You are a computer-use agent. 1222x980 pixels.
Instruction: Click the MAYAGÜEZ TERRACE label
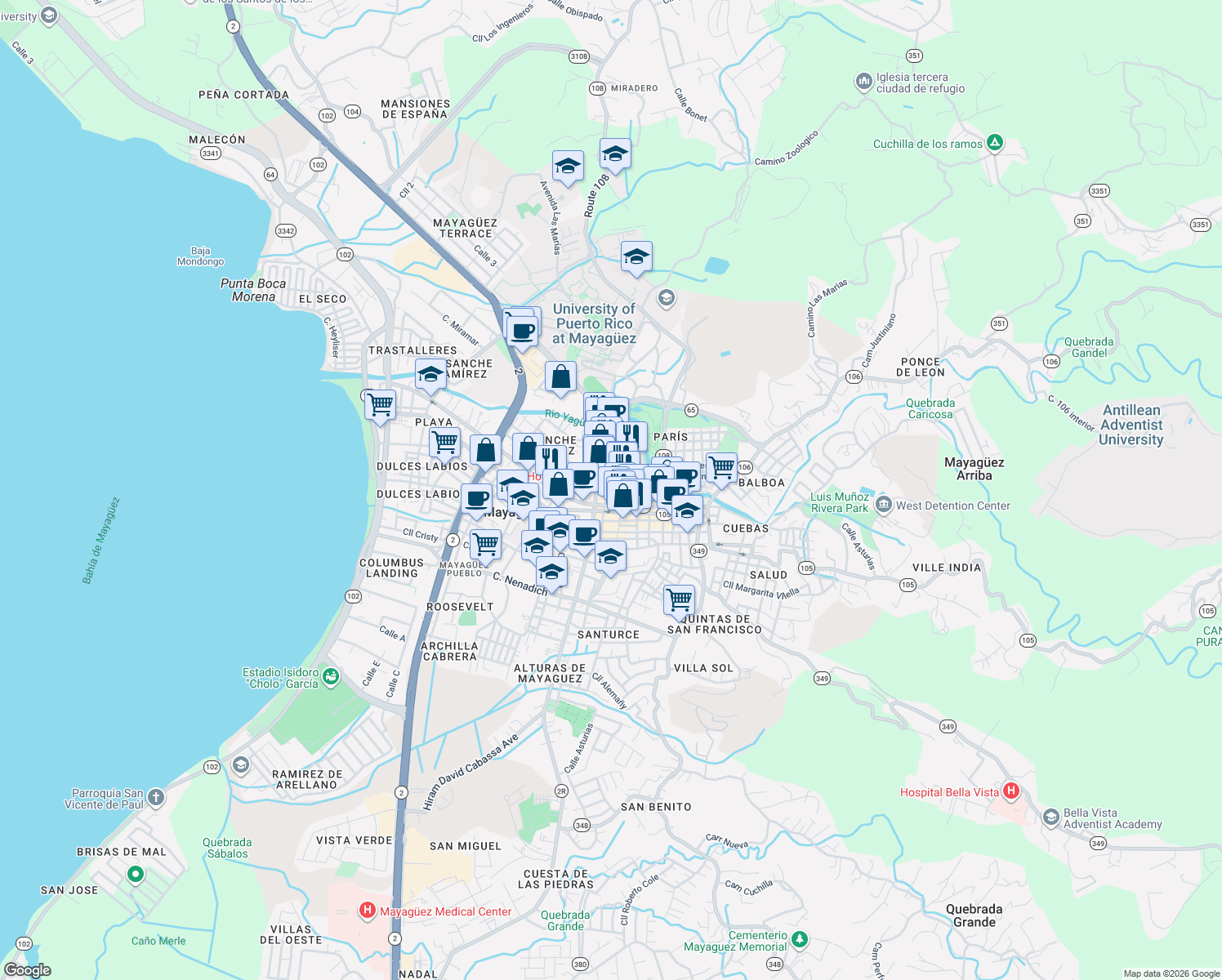tap(466, 228)
